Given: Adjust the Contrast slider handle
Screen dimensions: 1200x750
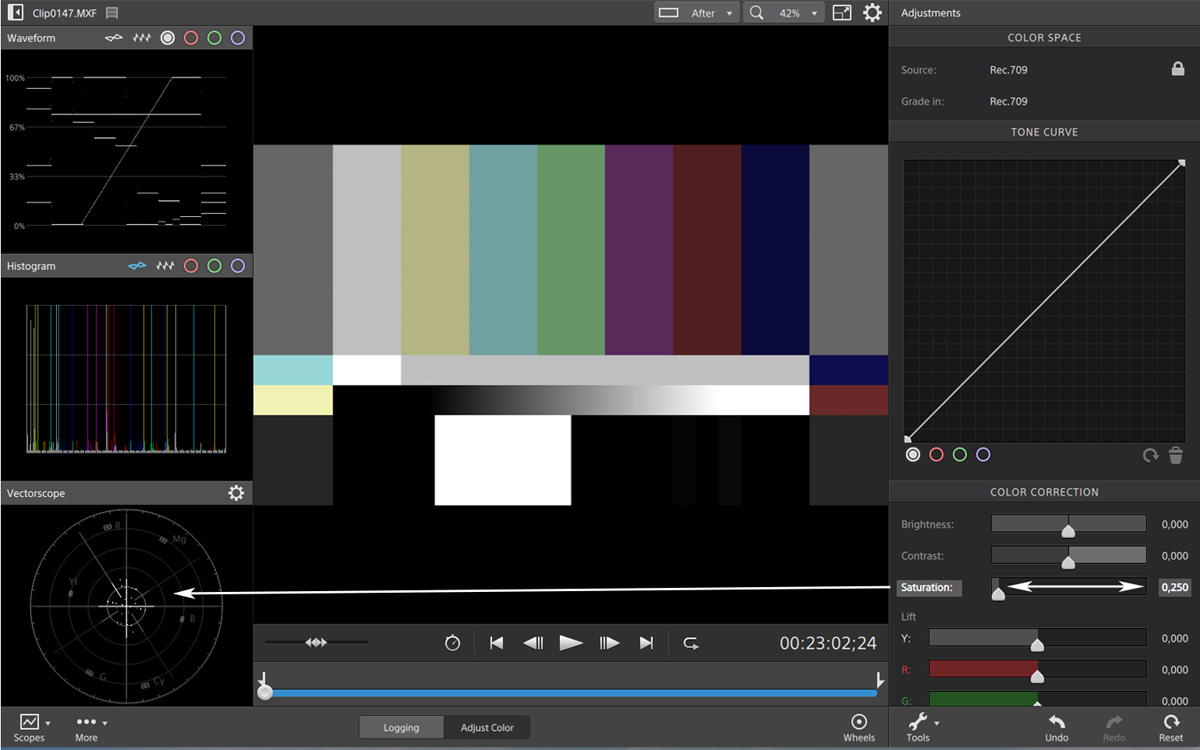Looking at the screenshot, I should [1068, 563].
